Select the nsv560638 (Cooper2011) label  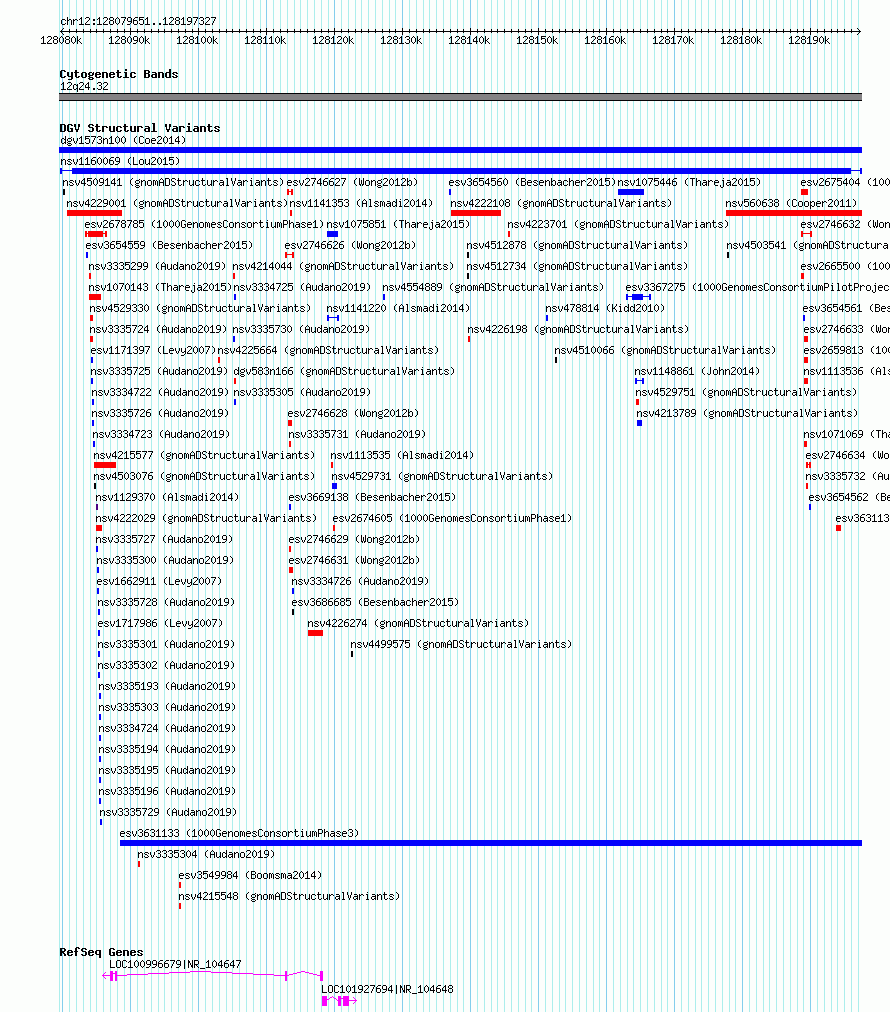pyautogui.click(x=791, y=203)
